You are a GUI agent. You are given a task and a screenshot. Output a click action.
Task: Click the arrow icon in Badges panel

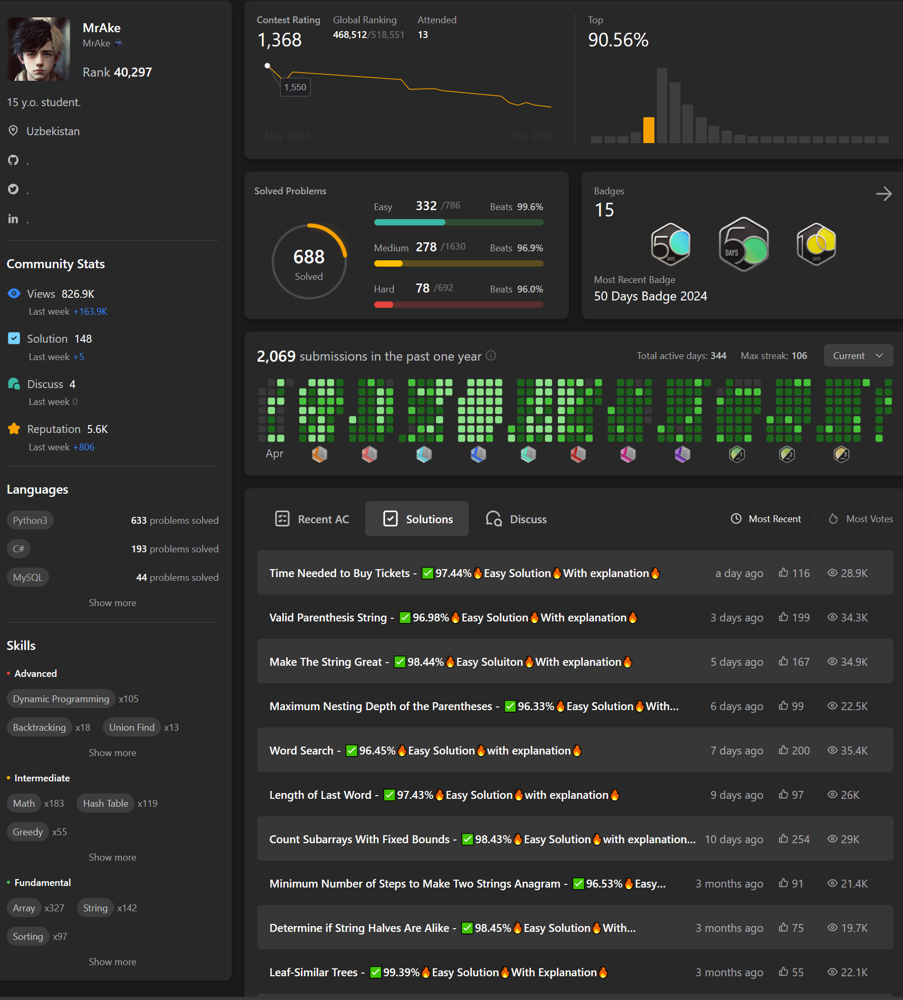coord(883,194)
